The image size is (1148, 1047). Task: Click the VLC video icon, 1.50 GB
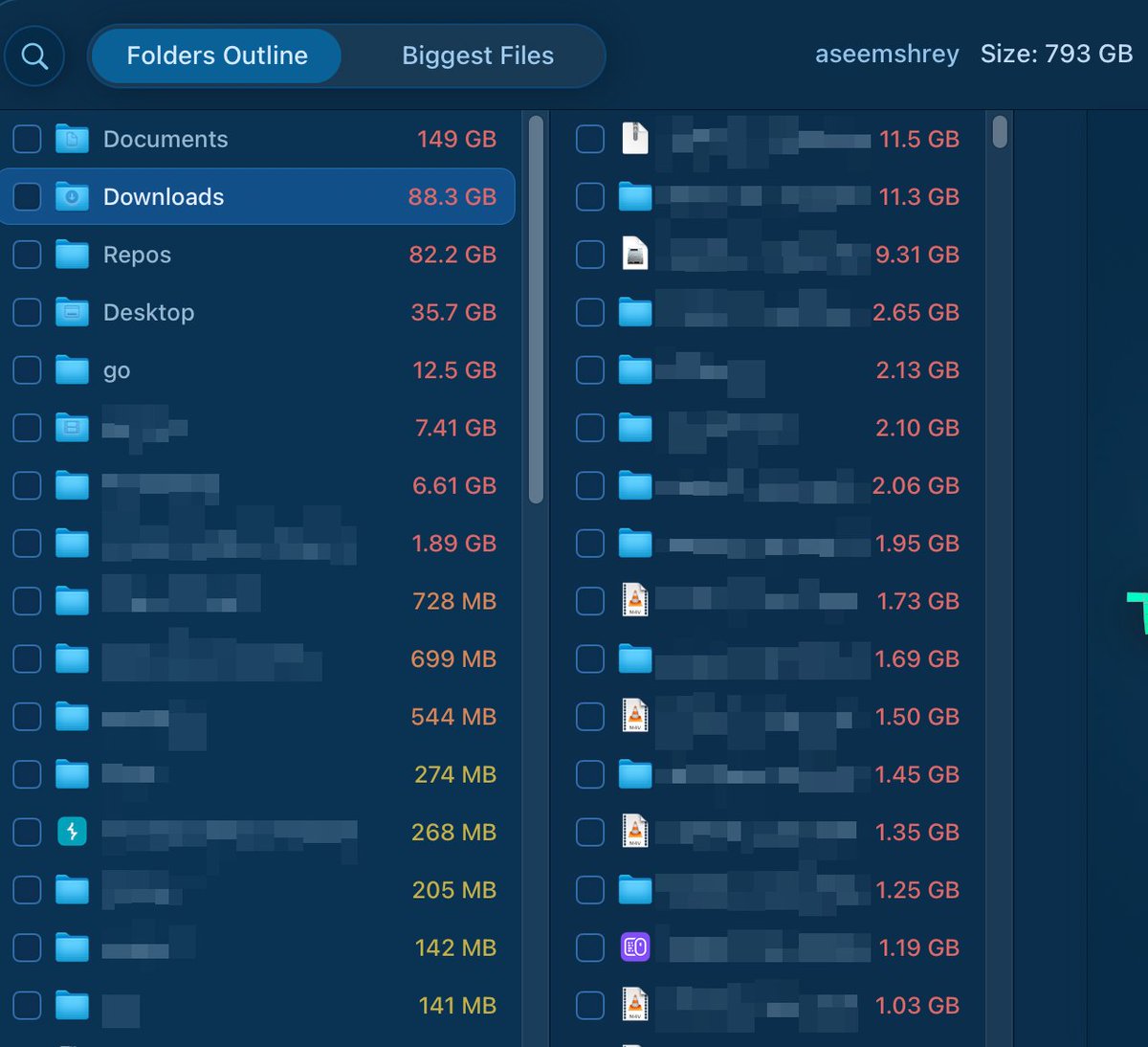click(x=635, y=716)
